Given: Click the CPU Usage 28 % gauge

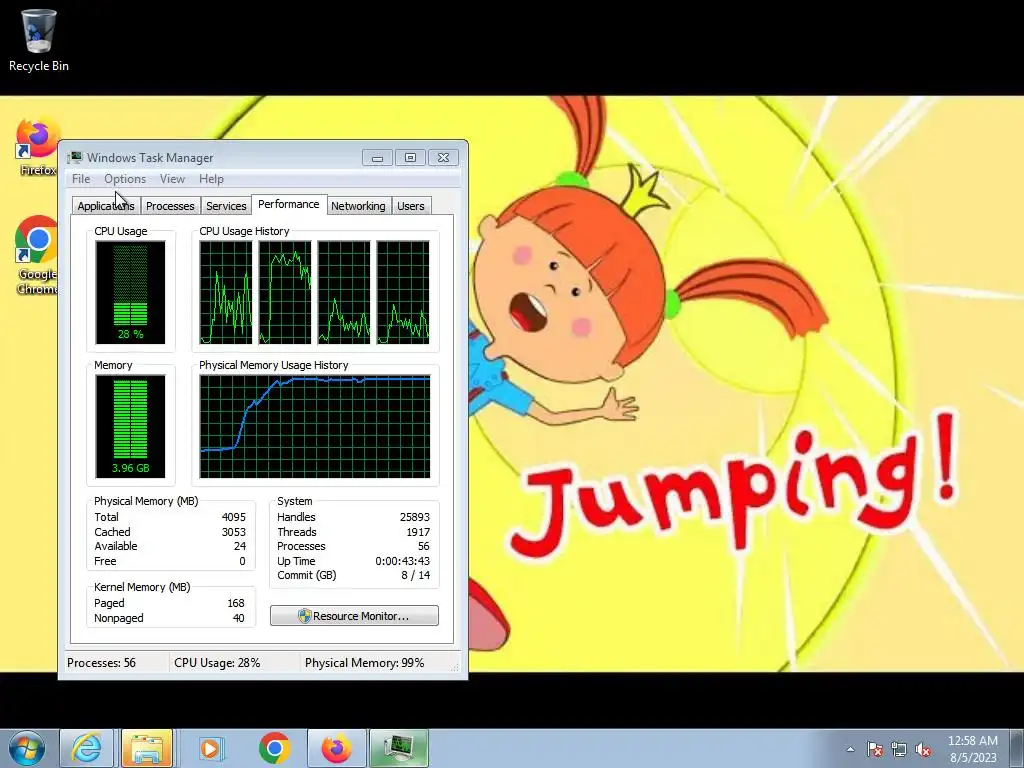Looking at the screenshot, I should pos(130,292).
